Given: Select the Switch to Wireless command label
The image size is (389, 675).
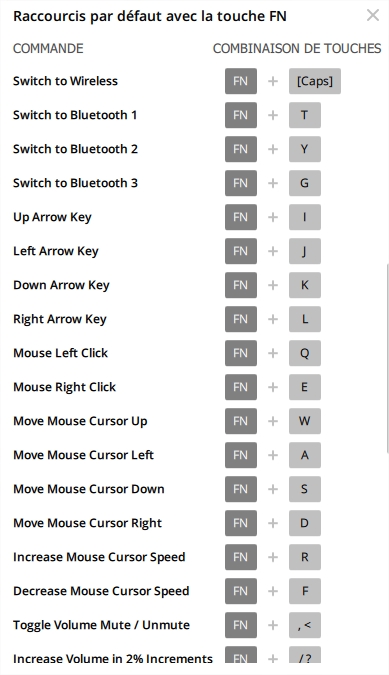Looking at the screenshot, I should [x=65, y=81].
